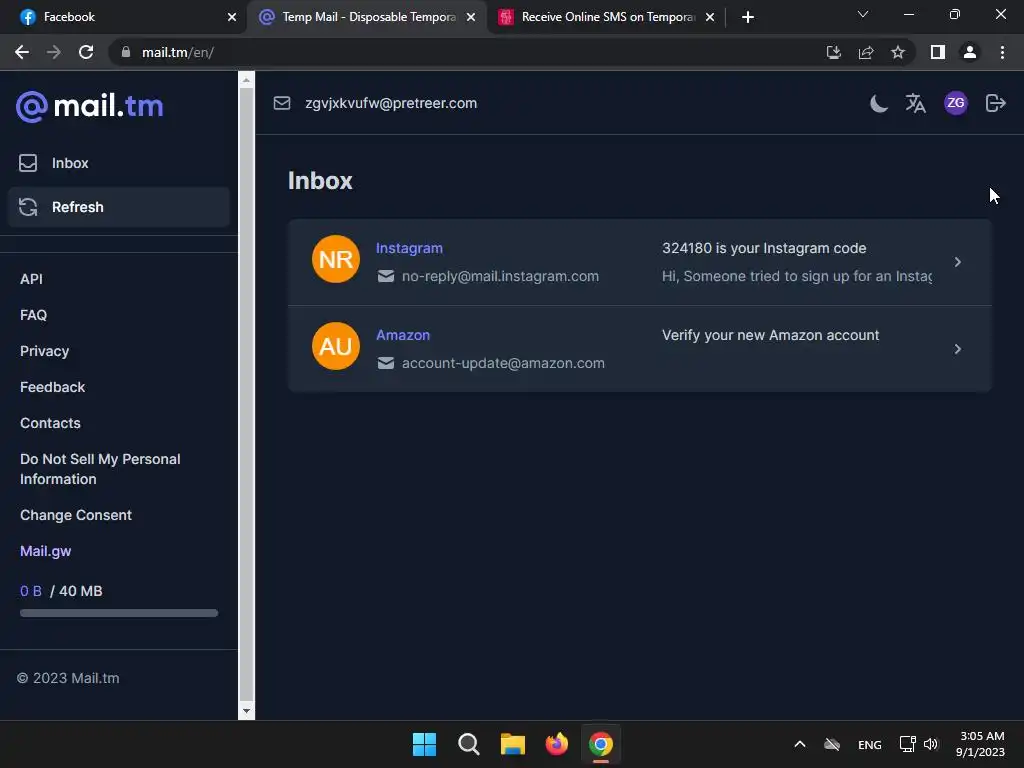Close the Receive Online SMS tab
The width and height of the screenshot is (1024, 768).
pos(710,17)
